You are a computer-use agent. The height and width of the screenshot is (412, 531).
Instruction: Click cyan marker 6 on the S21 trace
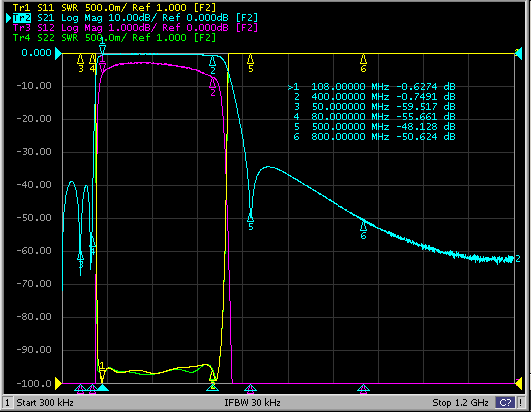click(363, 230)
